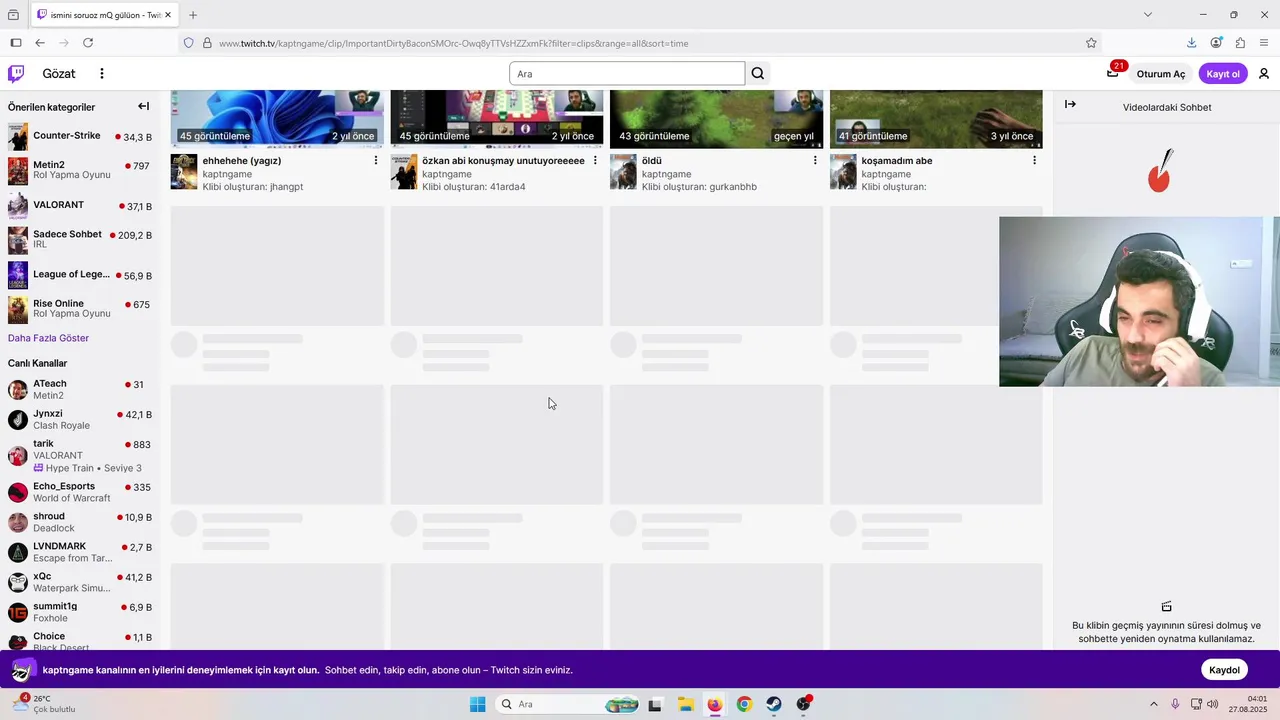Open a new browser tab
The width and height of the screenshot is (1280, 720).
[193, 15]
